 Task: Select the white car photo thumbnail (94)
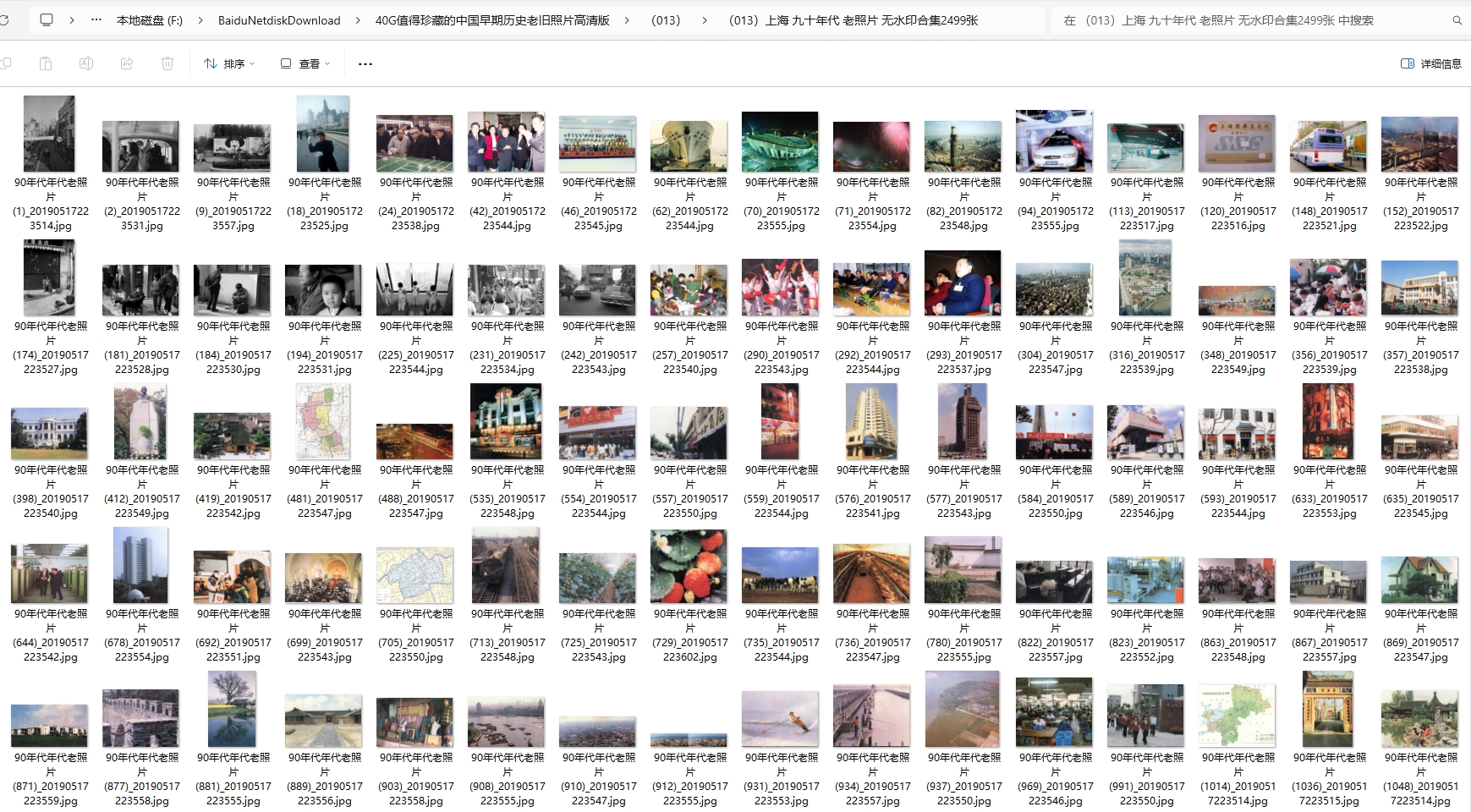click(x=1055, y=141)
